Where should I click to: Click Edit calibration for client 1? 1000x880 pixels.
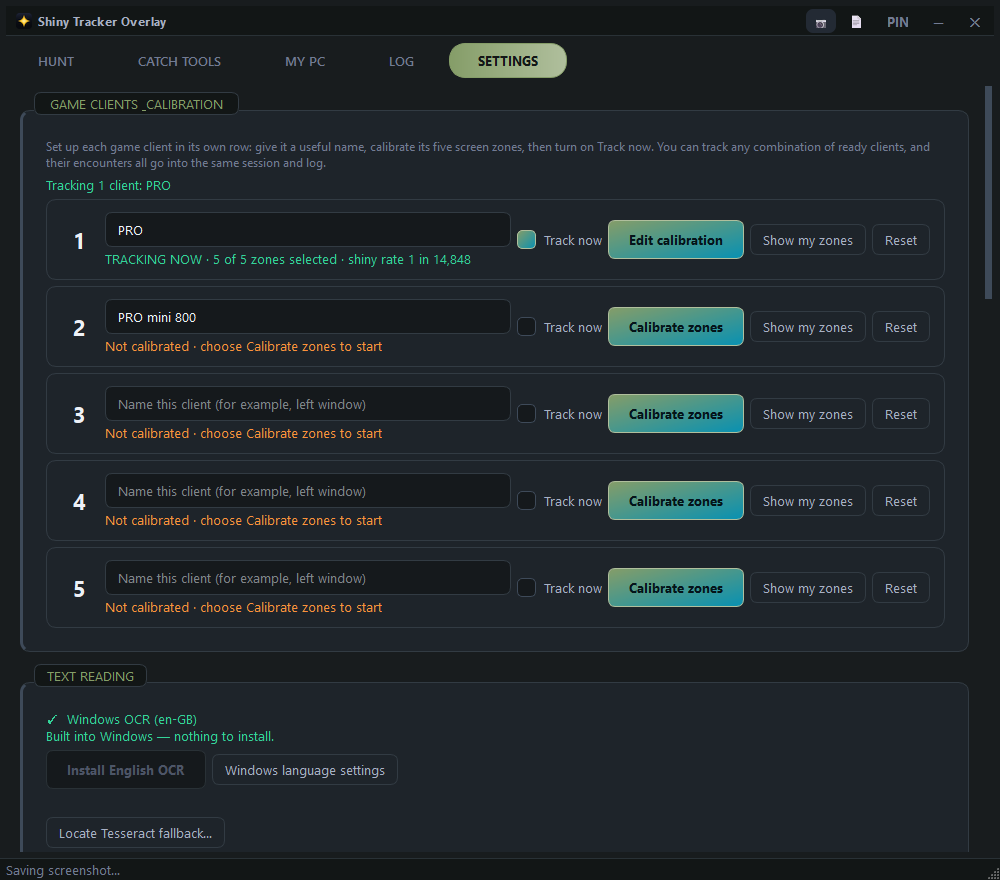tap(675, 240)
